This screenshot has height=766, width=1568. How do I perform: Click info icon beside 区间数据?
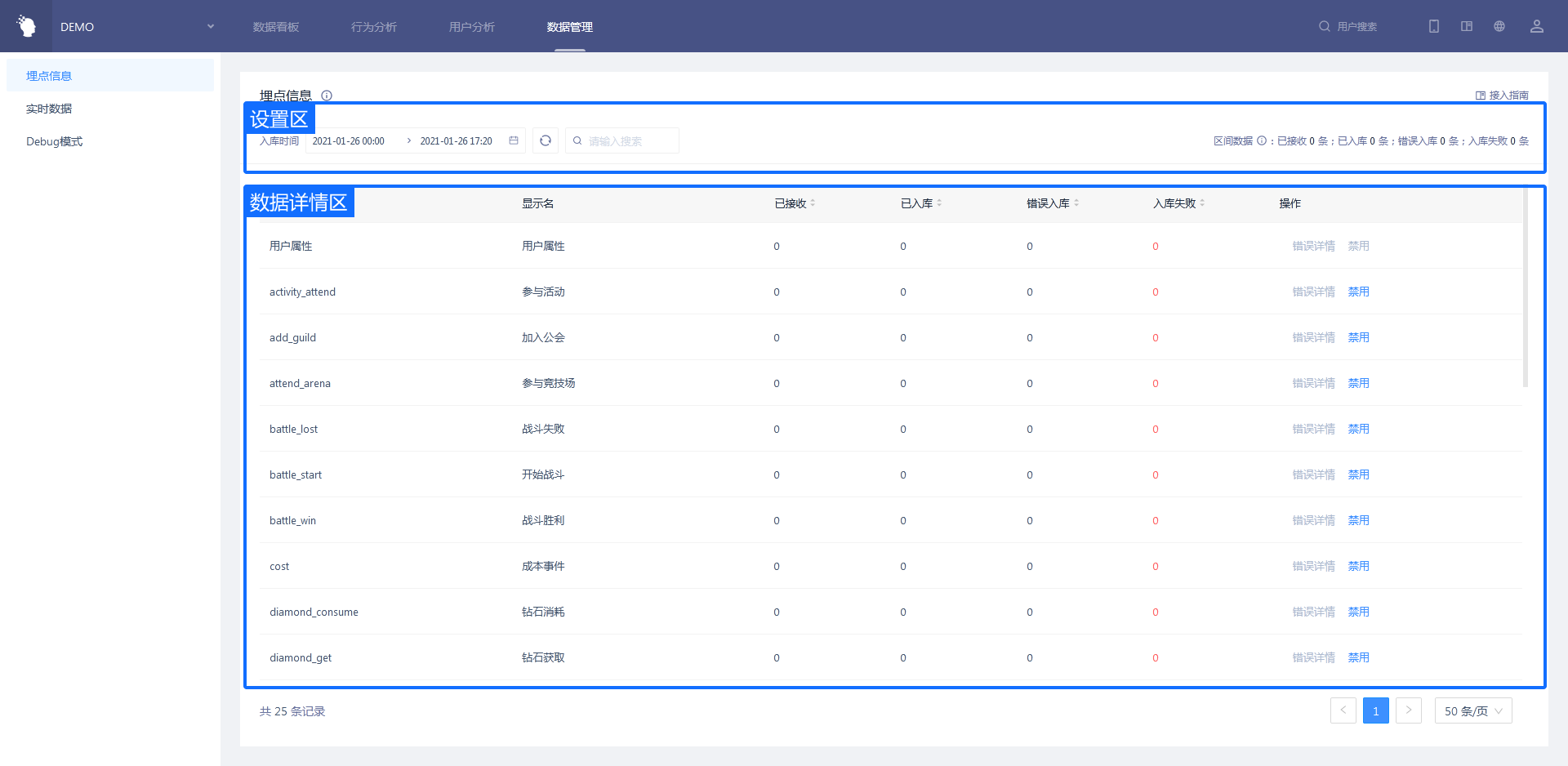click(x=1261, y=140)
